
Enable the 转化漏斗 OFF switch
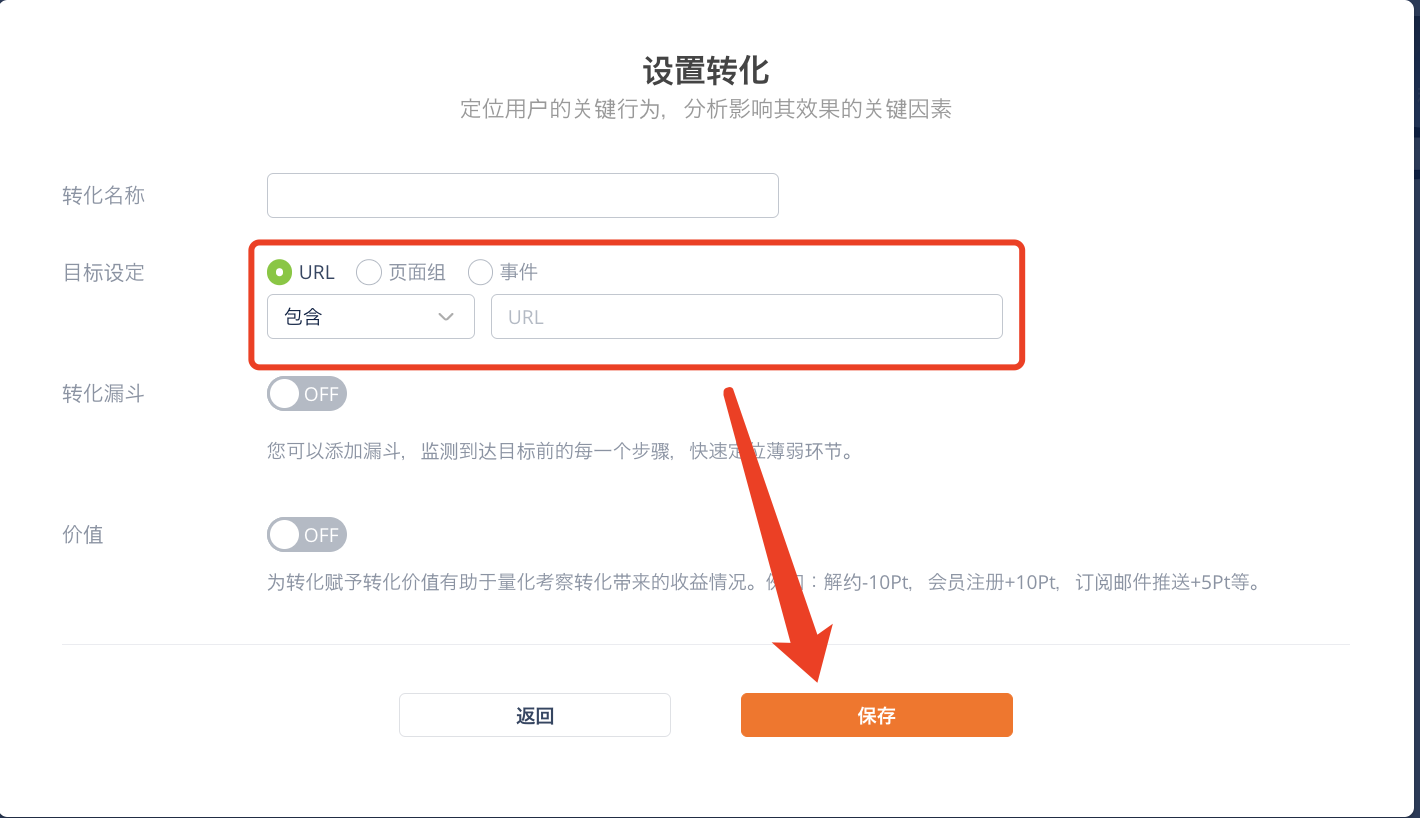(x=306, y=394)
